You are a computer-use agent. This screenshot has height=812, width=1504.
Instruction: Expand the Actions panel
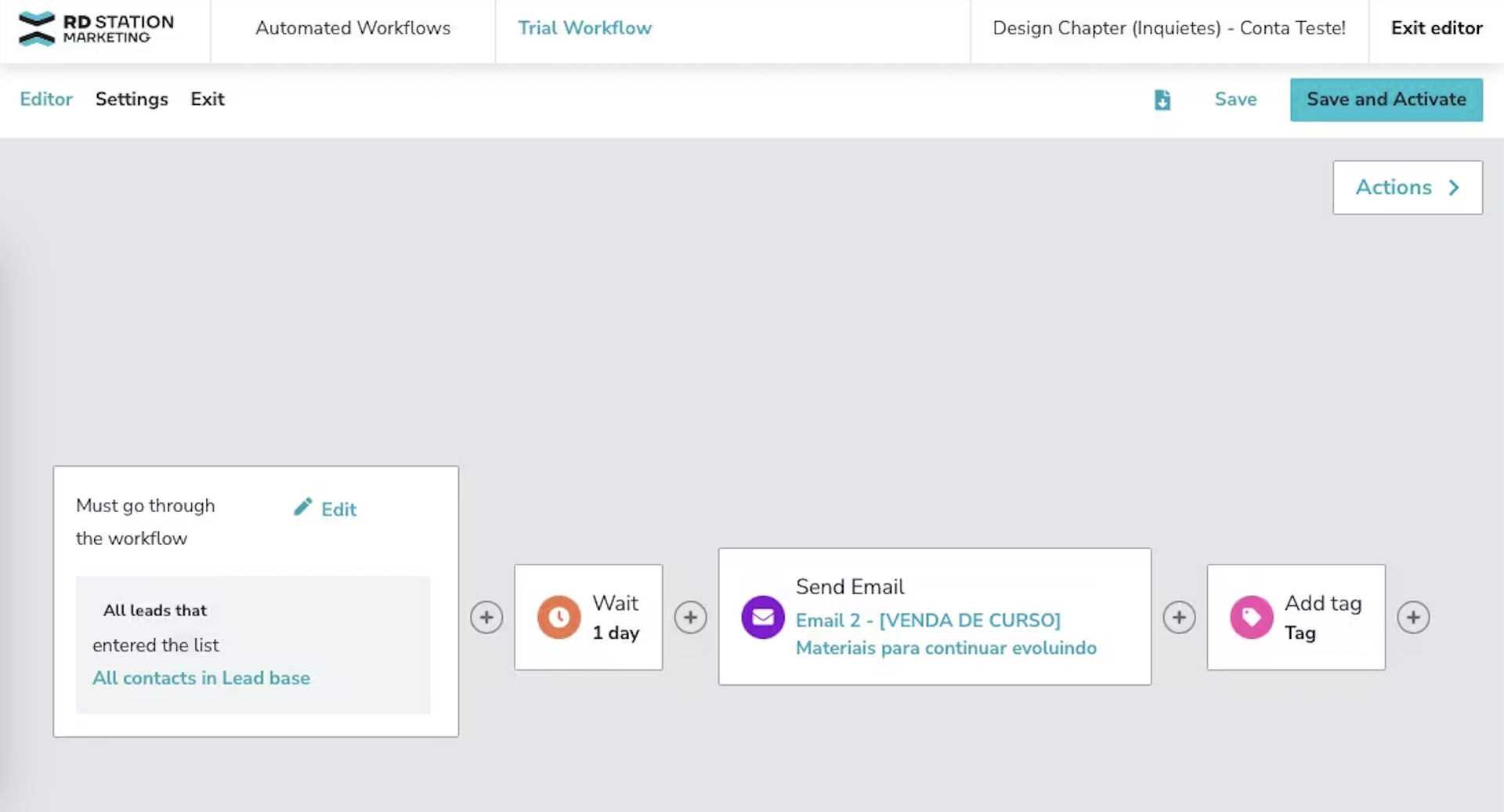tap(1407, 187)
